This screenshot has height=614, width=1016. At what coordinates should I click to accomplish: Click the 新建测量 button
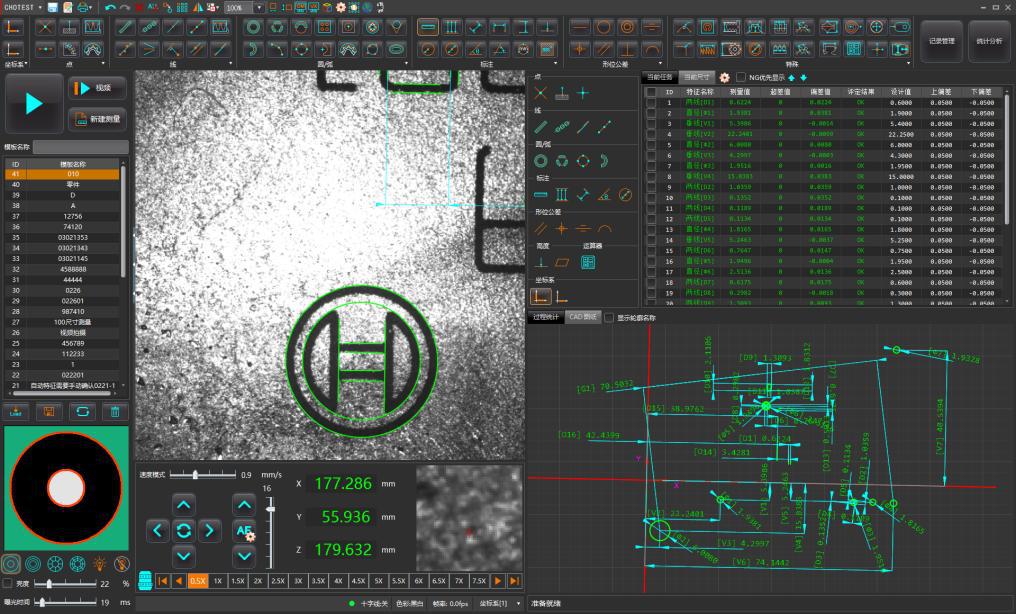pyautogui.click(x=98, y=120)
